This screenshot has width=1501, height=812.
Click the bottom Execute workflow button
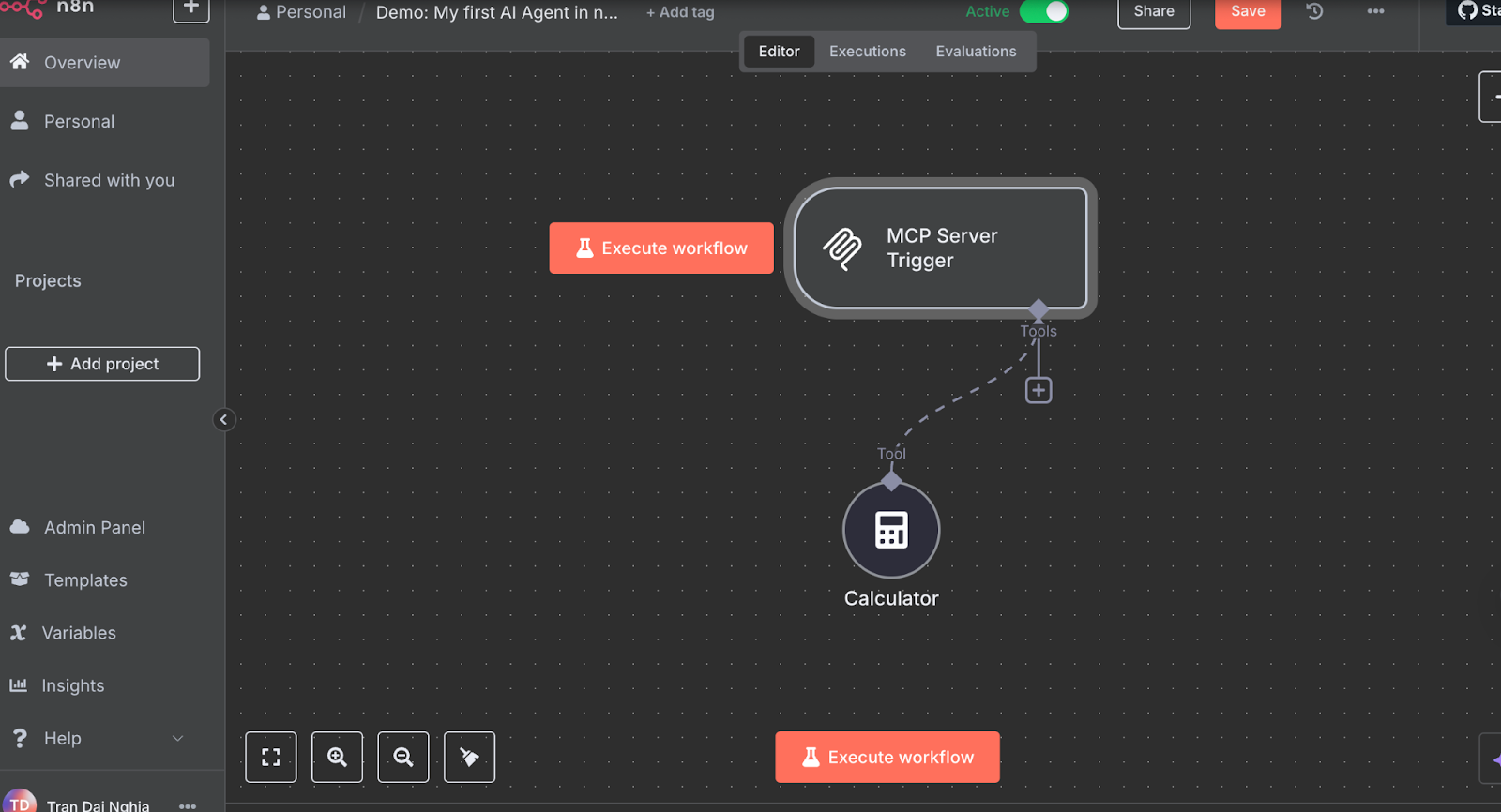point(887,757)
